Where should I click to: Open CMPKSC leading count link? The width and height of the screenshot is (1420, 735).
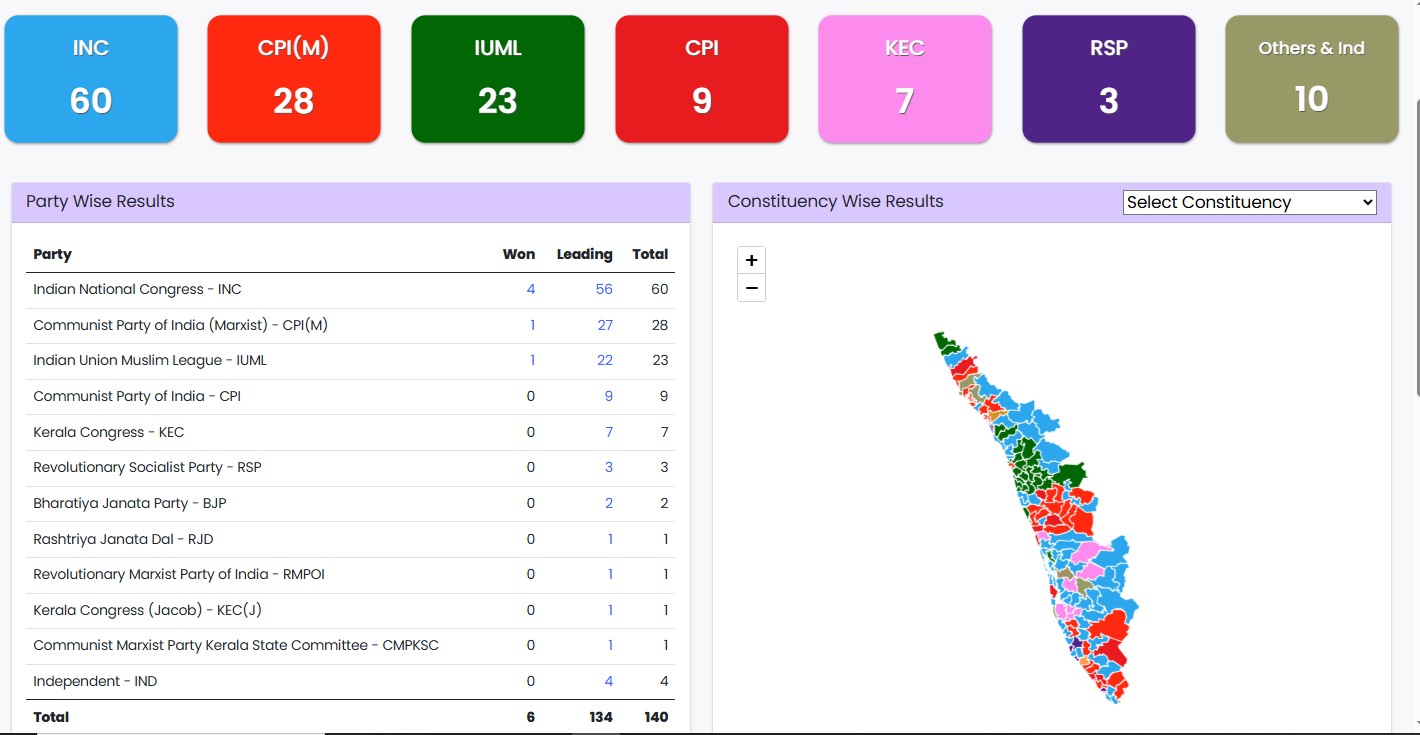tap(610, 645)
